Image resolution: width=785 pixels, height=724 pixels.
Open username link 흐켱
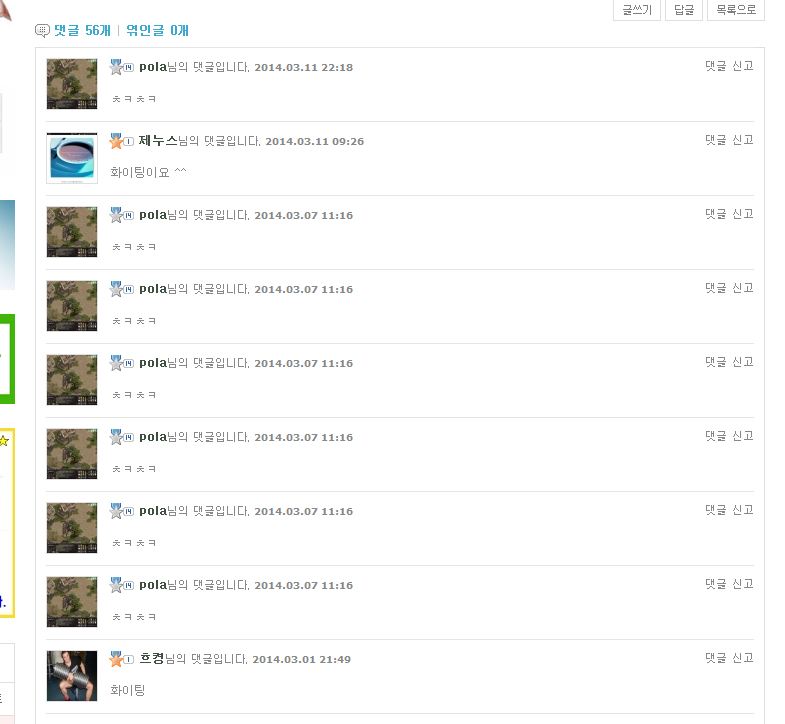click(152, 658)
